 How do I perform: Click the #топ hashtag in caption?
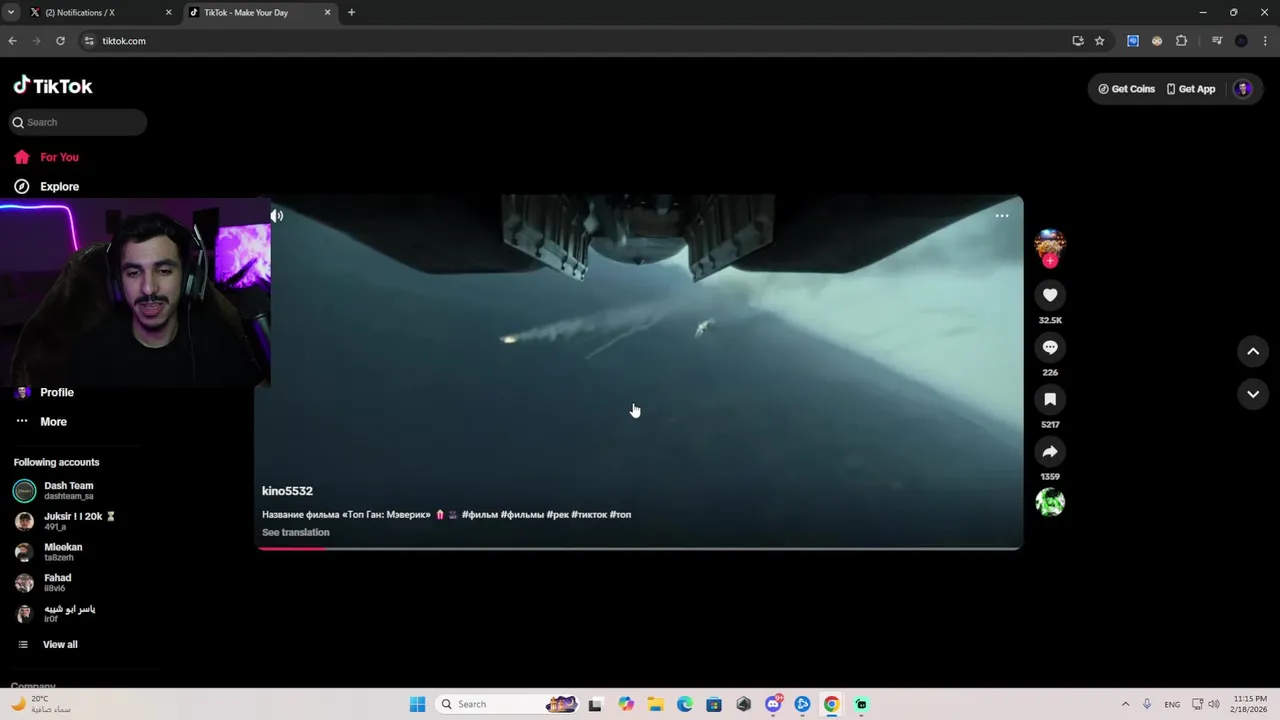pyautogui.click(x=620, y=514)
